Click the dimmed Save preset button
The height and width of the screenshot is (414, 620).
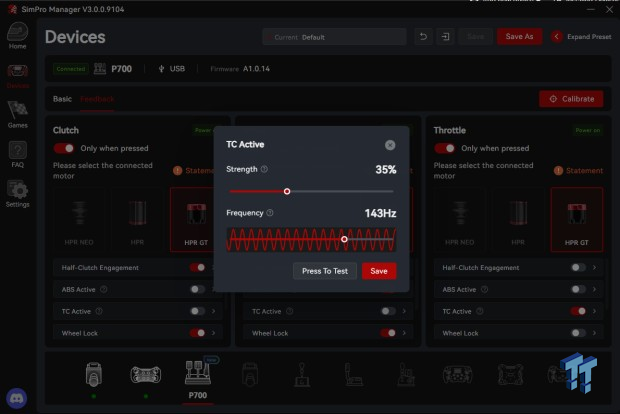(475, 37)
